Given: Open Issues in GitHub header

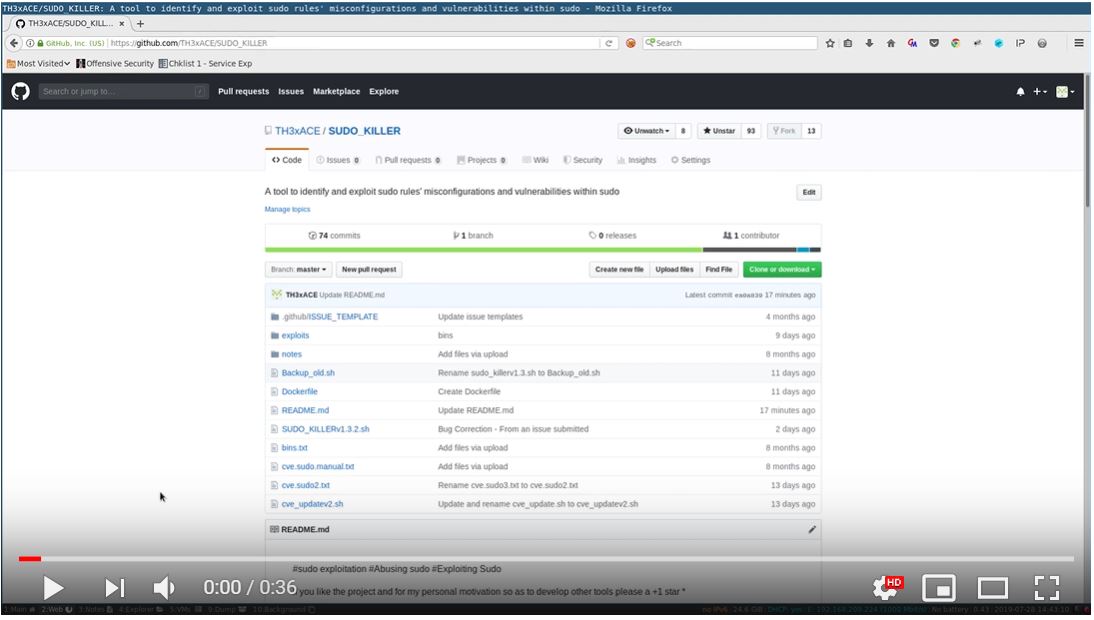Looking at the screenshot, I should click(x=291, y=91).
